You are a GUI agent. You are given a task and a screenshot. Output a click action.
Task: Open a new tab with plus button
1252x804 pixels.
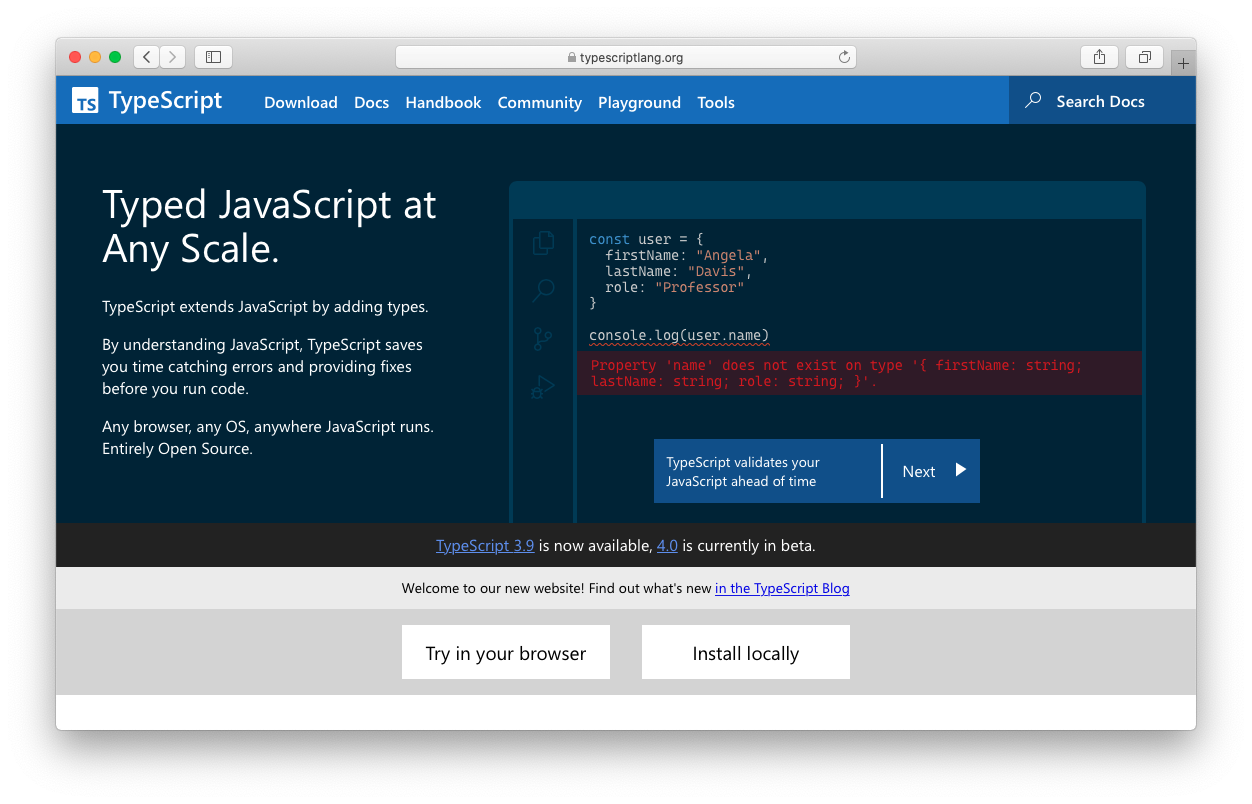[x=1183, y=63]
